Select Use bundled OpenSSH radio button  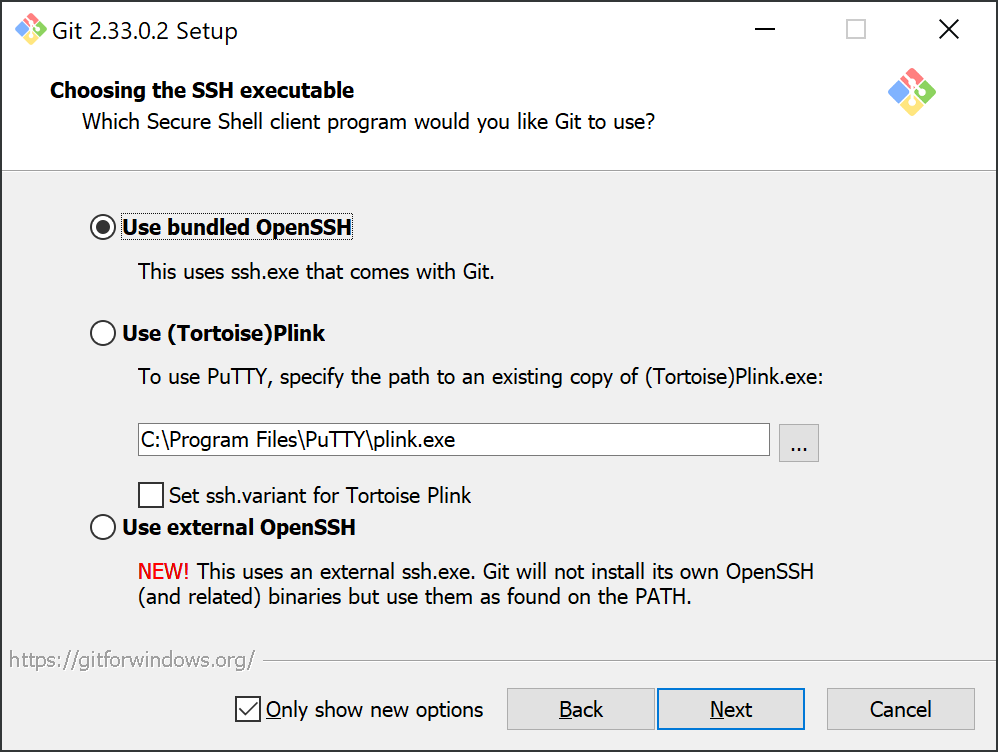102,227
